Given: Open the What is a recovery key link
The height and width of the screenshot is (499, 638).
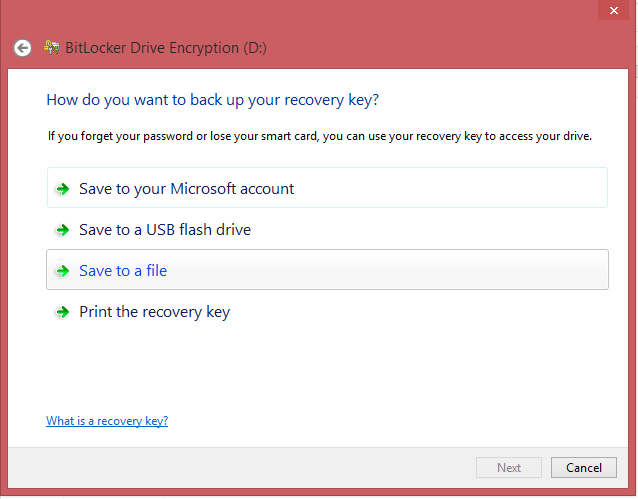Looking at the screenshot, I should coord(107,420).
